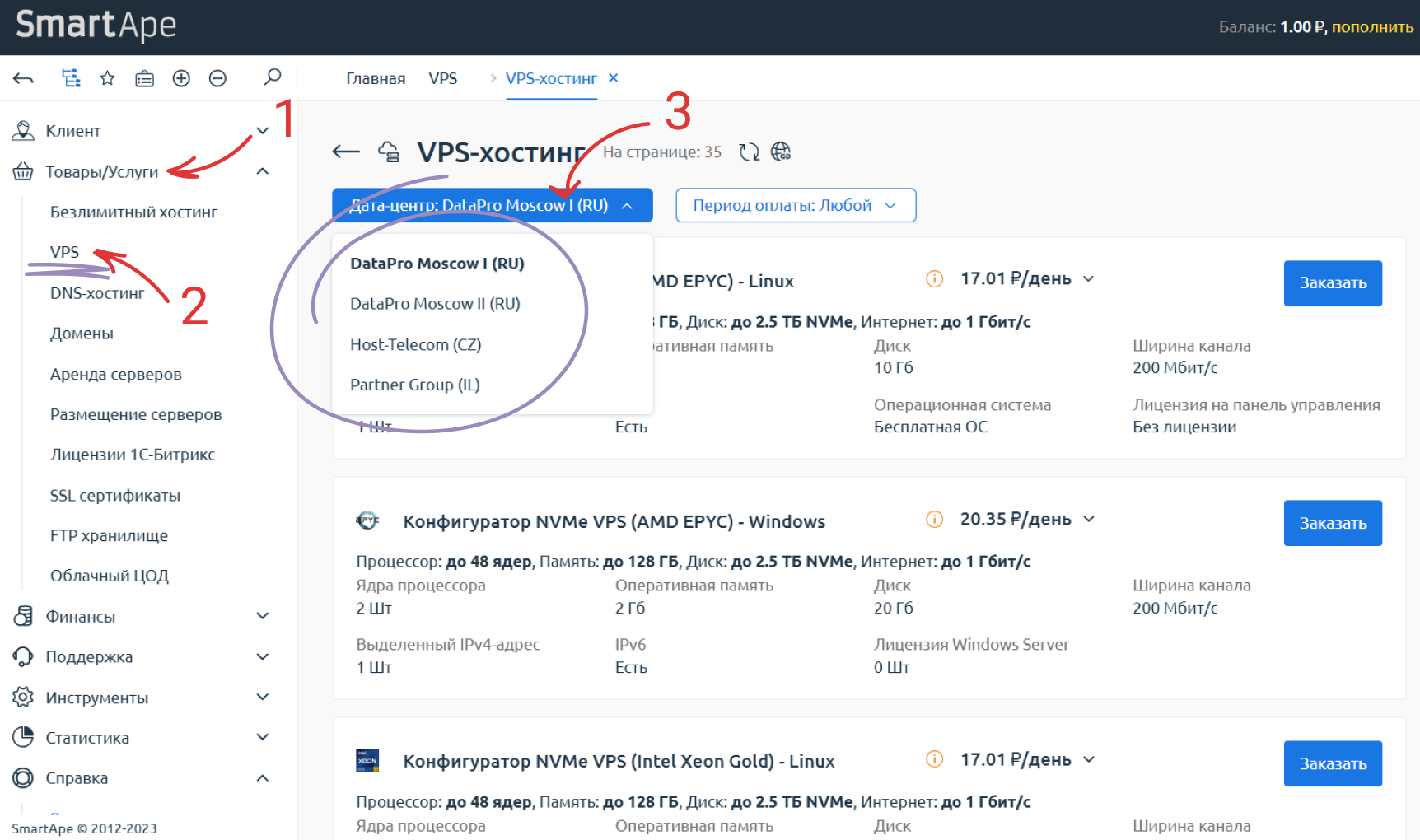Click the Товары/Услуги basket icon
1420x840 pixels.
[x=23, y=171]
